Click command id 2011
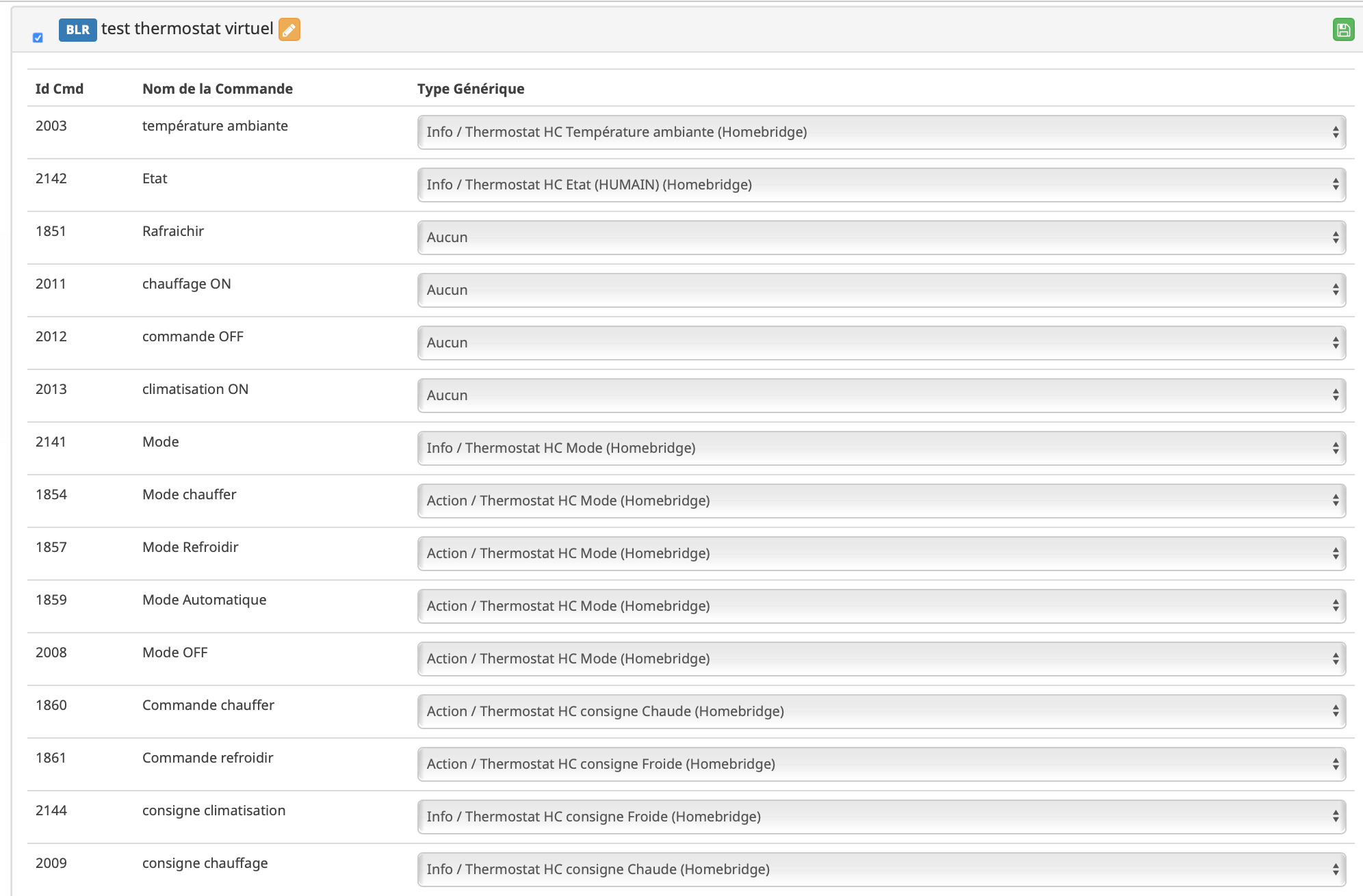 (51, 284)
